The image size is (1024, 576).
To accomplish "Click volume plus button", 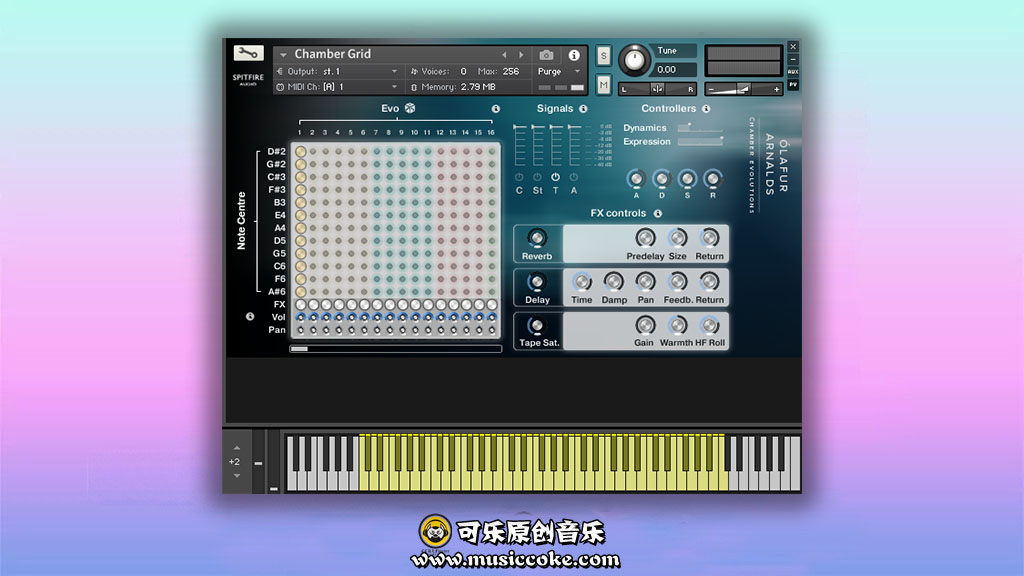I will pos(776,89).
